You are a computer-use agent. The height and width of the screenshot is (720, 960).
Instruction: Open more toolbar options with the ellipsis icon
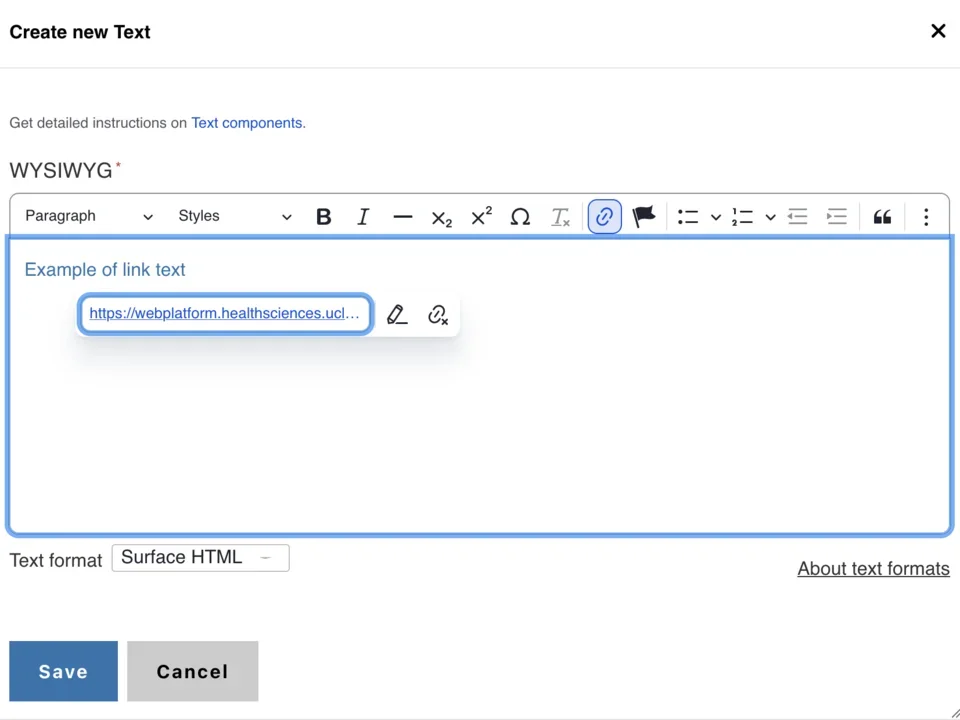pyautogui.click(x=926, y=216)
